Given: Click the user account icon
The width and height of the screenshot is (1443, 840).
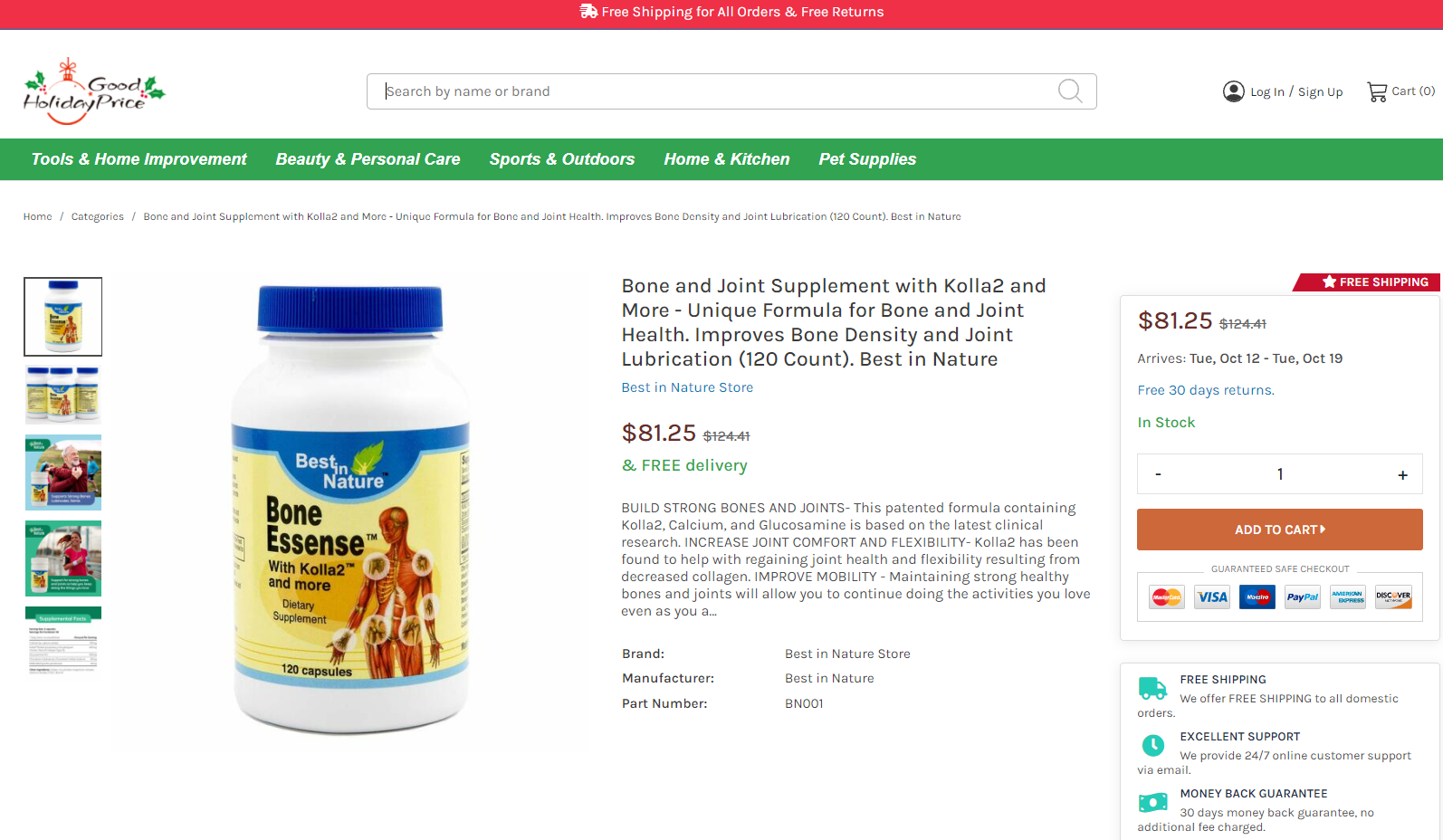Looking at the screenshot, I should 1233,91.
